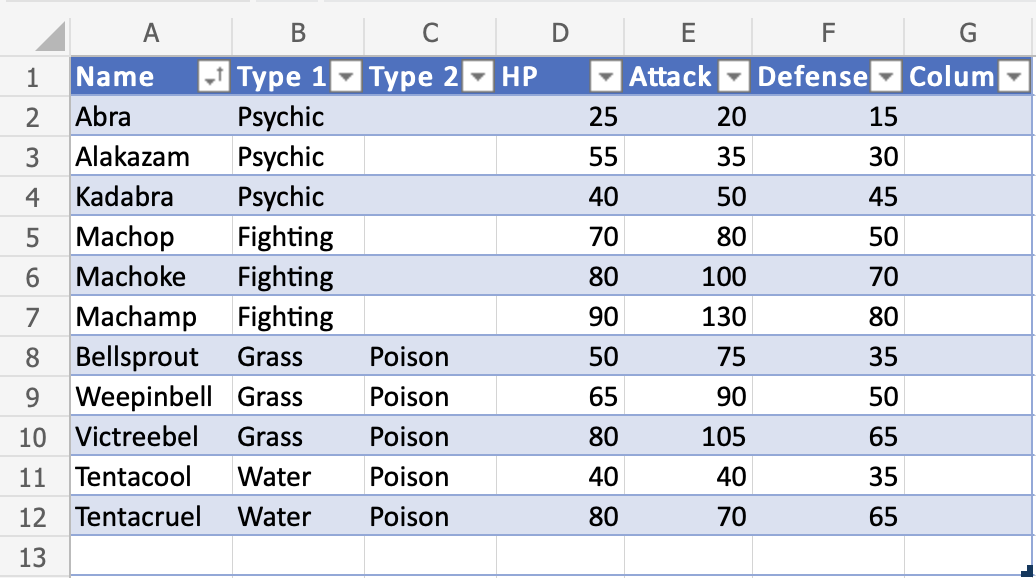The height and width of the screenshot is (578, 1036).
Task: Select column G header
Action: point(968,33)
